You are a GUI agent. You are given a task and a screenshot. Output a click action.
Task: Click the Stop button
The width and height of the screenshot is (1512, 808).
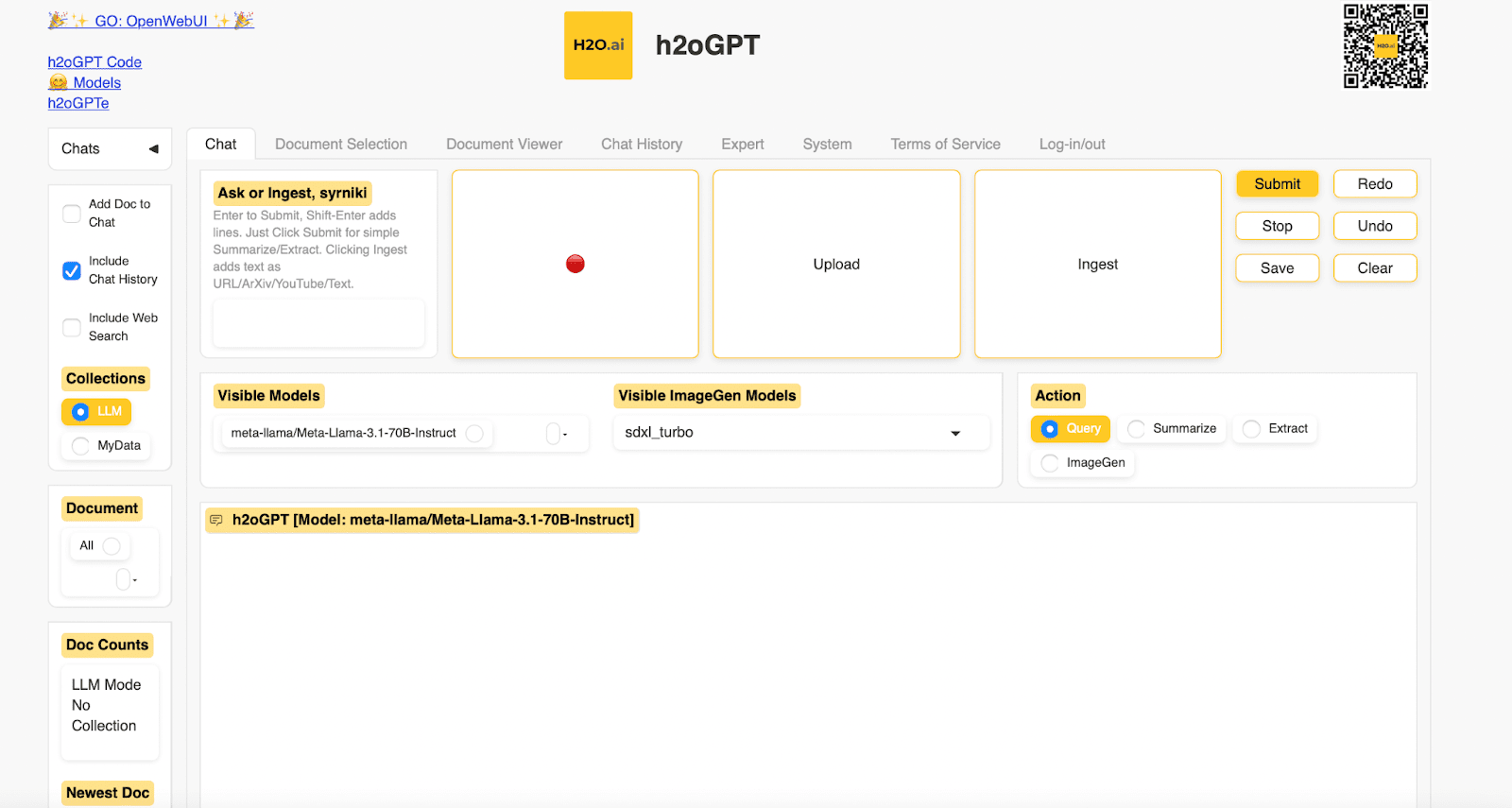pyautogui.click(x=1277, y=226)
